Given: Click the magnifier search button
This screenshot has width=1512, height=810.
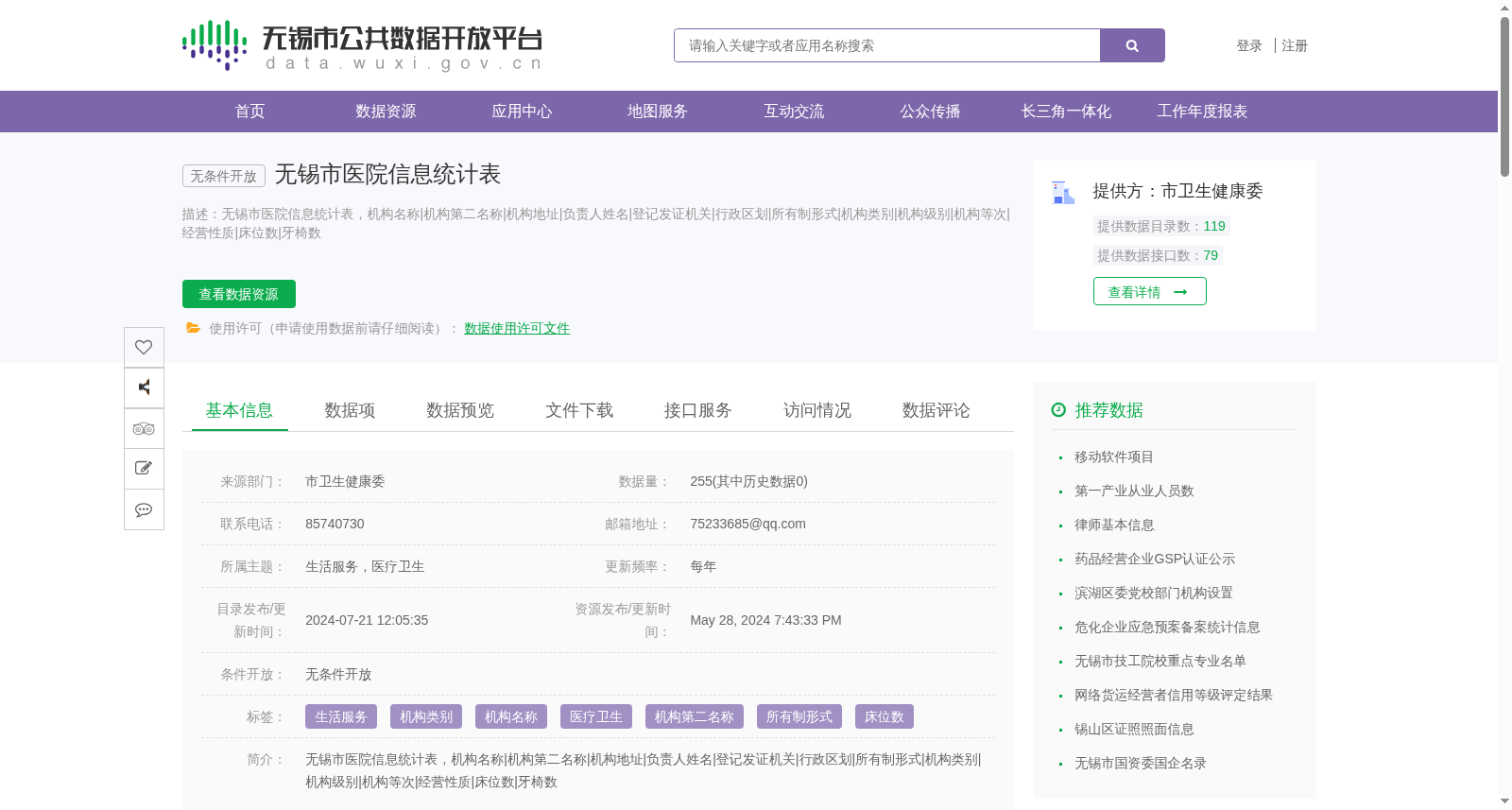Looking at the screenshot, I should (x=1132, y=45).
